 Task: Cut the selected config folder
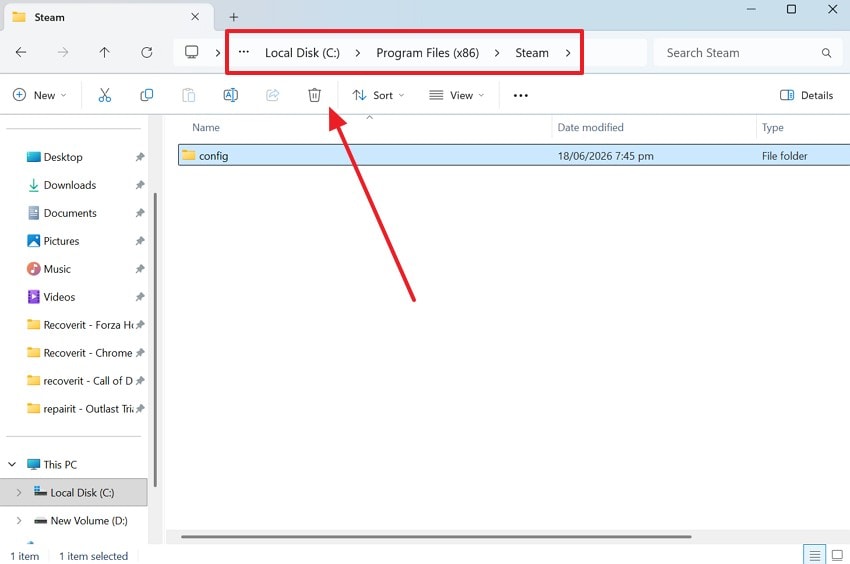pyautogui.click(x=105, y=95)
